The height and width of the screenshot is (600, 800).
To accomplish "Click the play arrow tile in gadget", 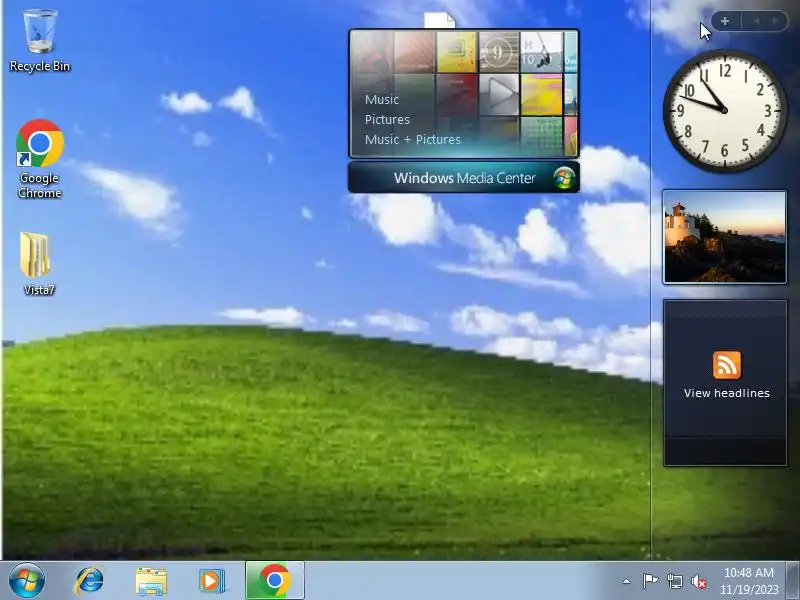I will tap(499, 94).
